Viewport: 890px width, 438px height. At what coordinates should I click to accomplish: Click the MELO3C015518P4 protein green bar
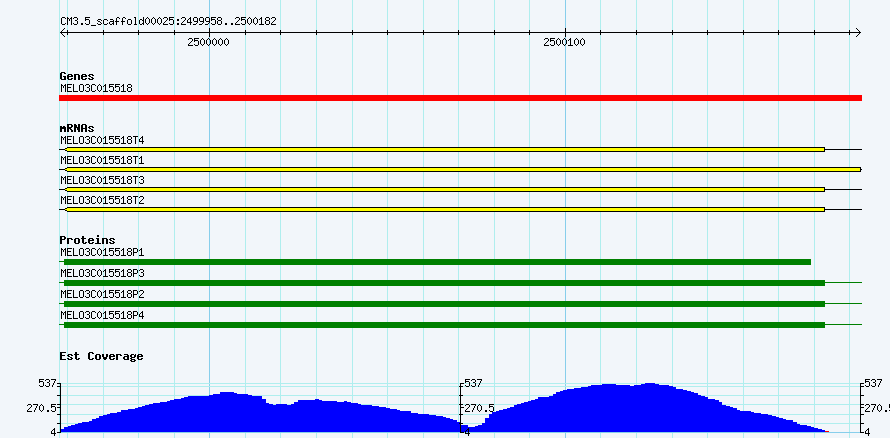click(444, 325)
